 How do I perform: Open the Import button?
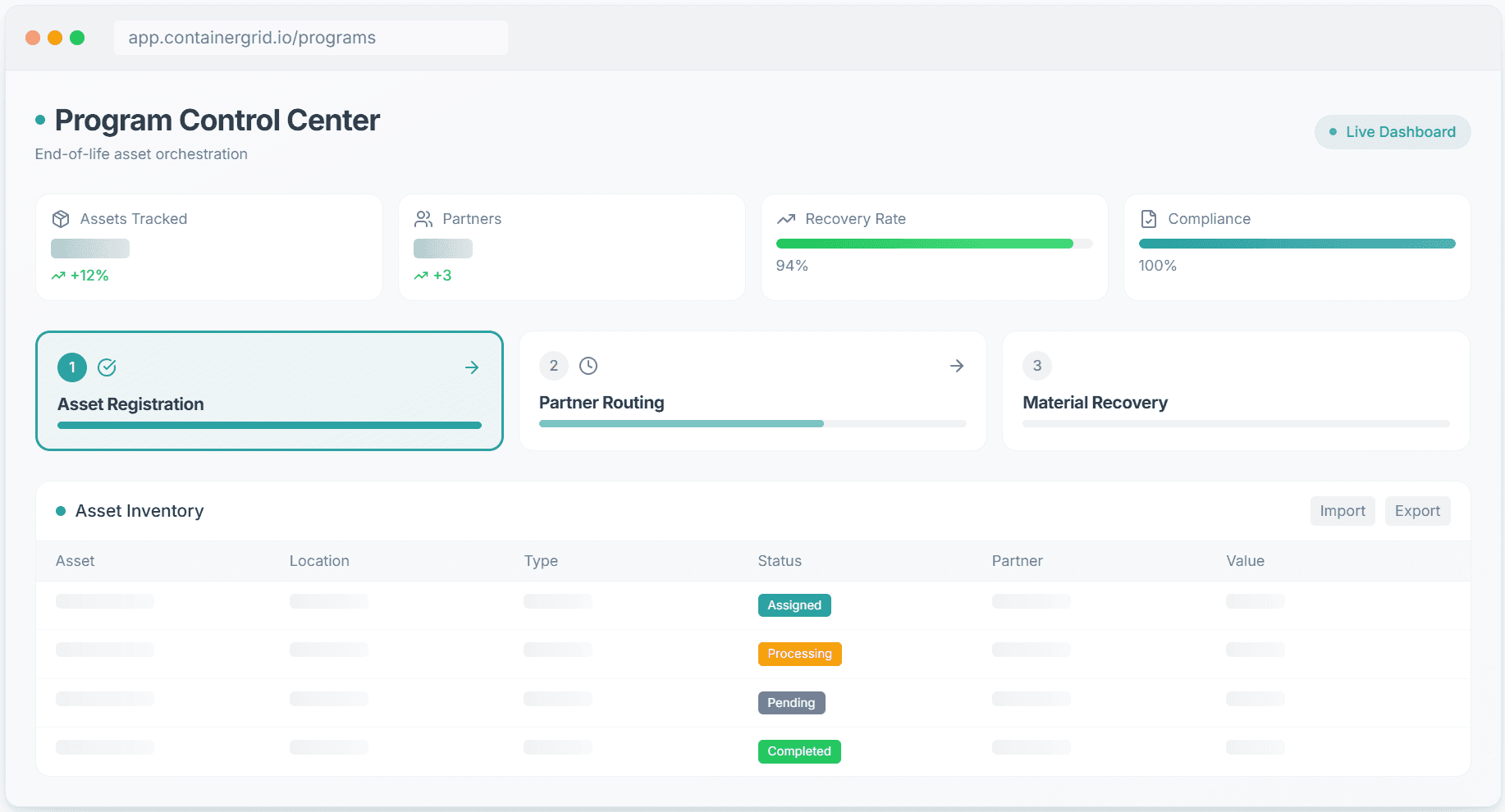pos(1343,511)
